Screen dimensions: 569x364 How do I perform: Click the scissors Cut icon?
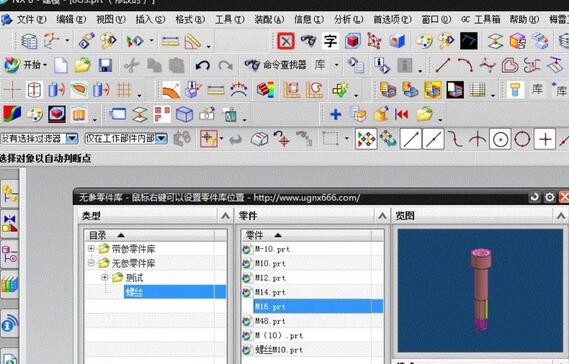tap(131, 66)
